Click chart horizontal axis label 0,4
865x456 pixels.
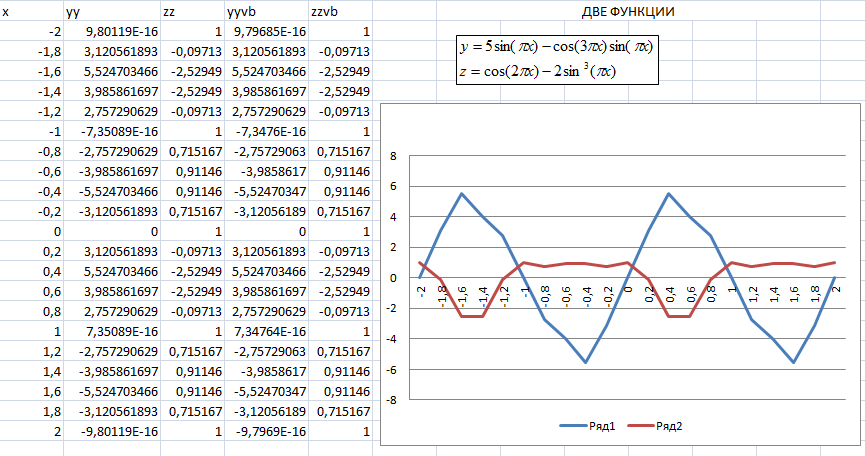tap(669, 295)
